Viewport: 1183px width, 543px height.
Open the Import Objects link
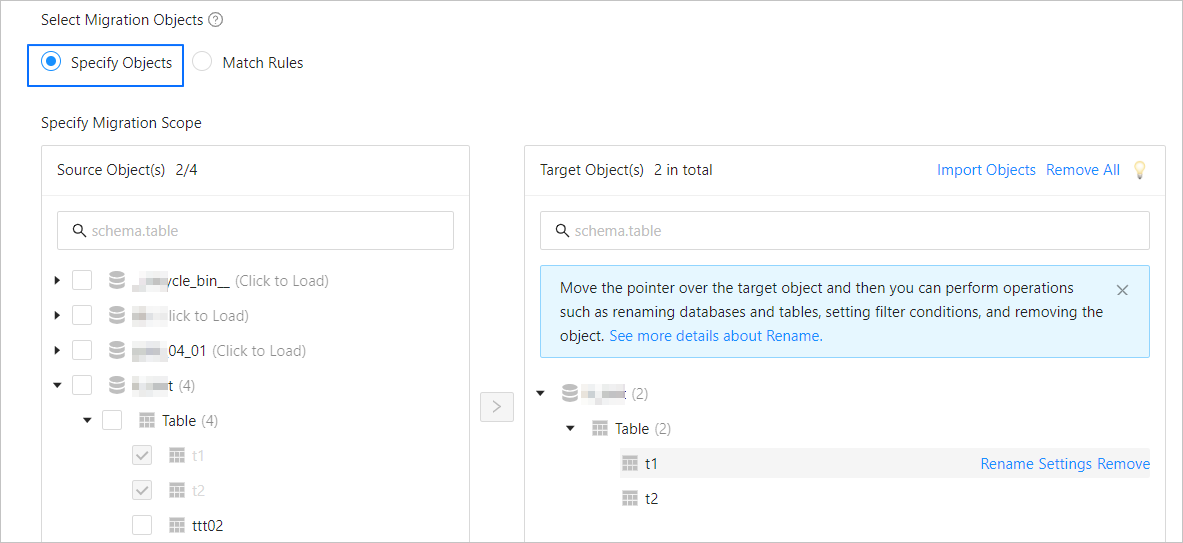986,170
